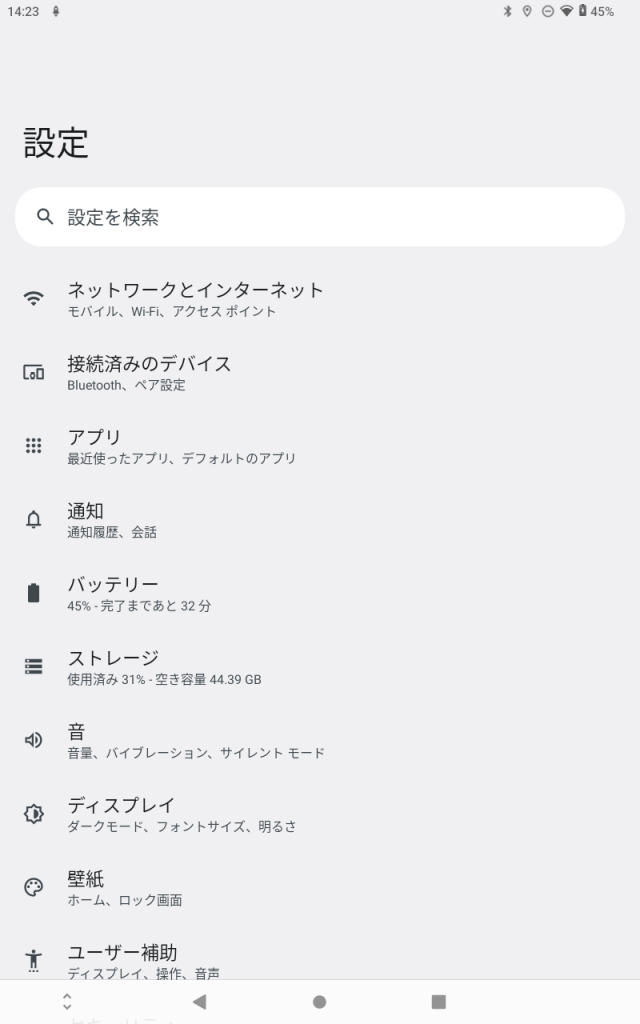Open ストレージ settings entry
Image resolution: width=640 pixels, height=1024 pixels.
pyautogui.click(x=164, y=667)
